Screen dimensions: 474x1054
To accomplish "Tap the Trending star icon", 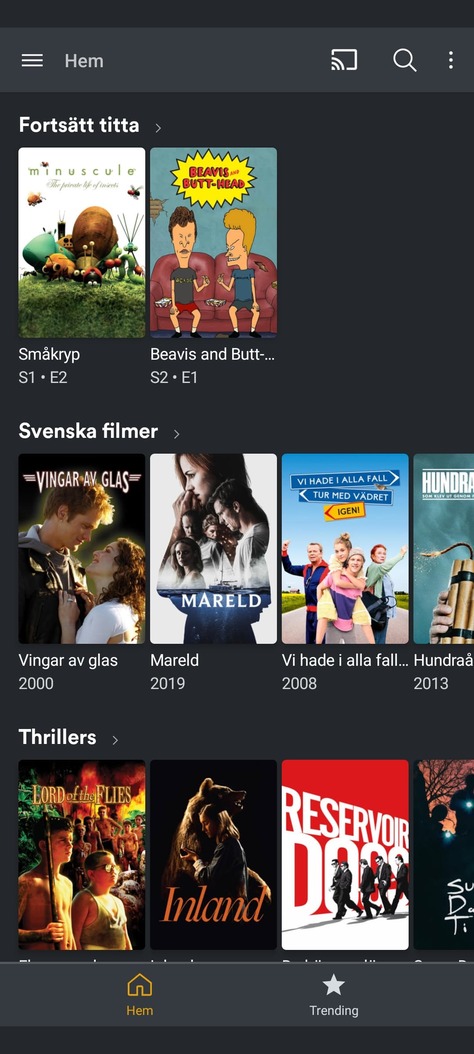I will [333, 985].
